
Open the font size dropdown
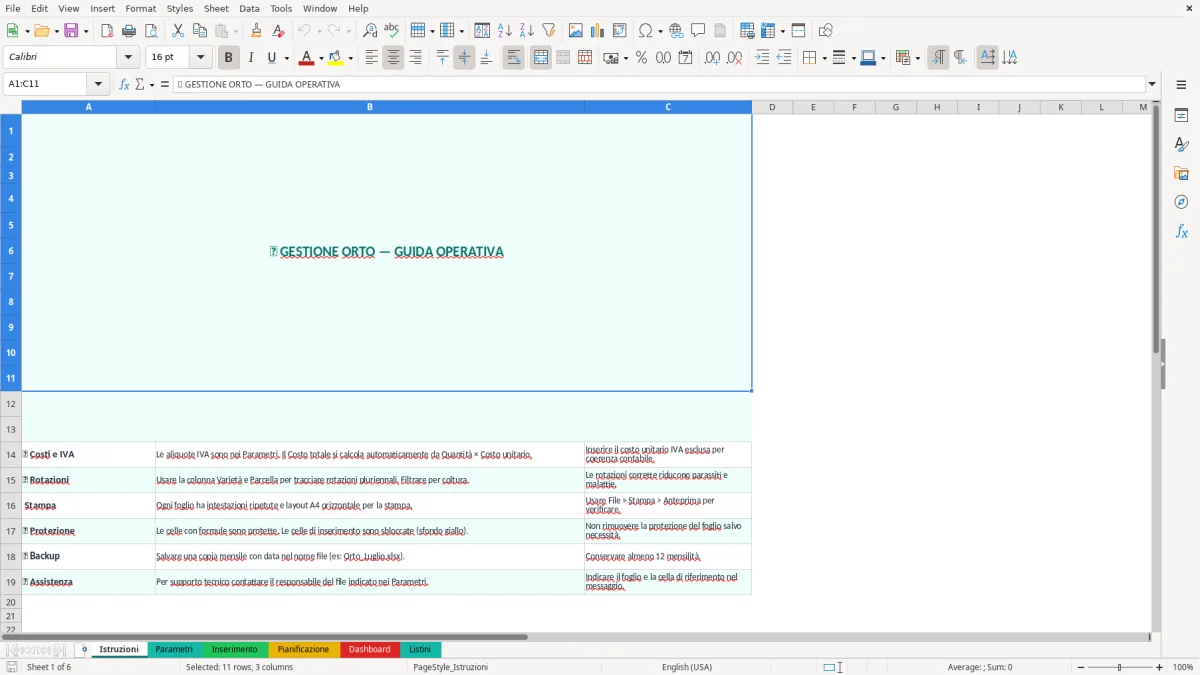[x=200, y=58]
